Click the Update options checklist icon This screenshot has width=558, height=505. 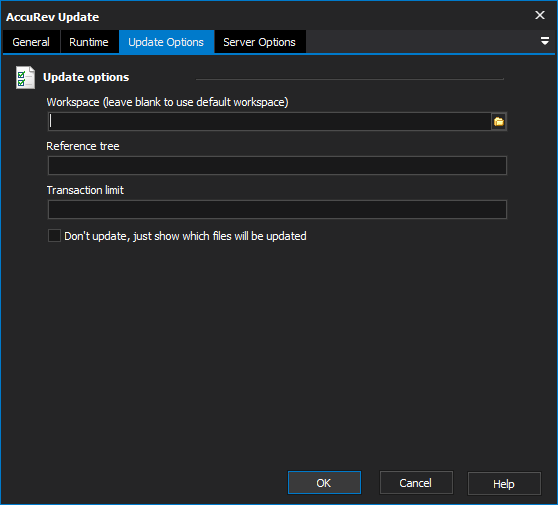click(x=25, y=78)
